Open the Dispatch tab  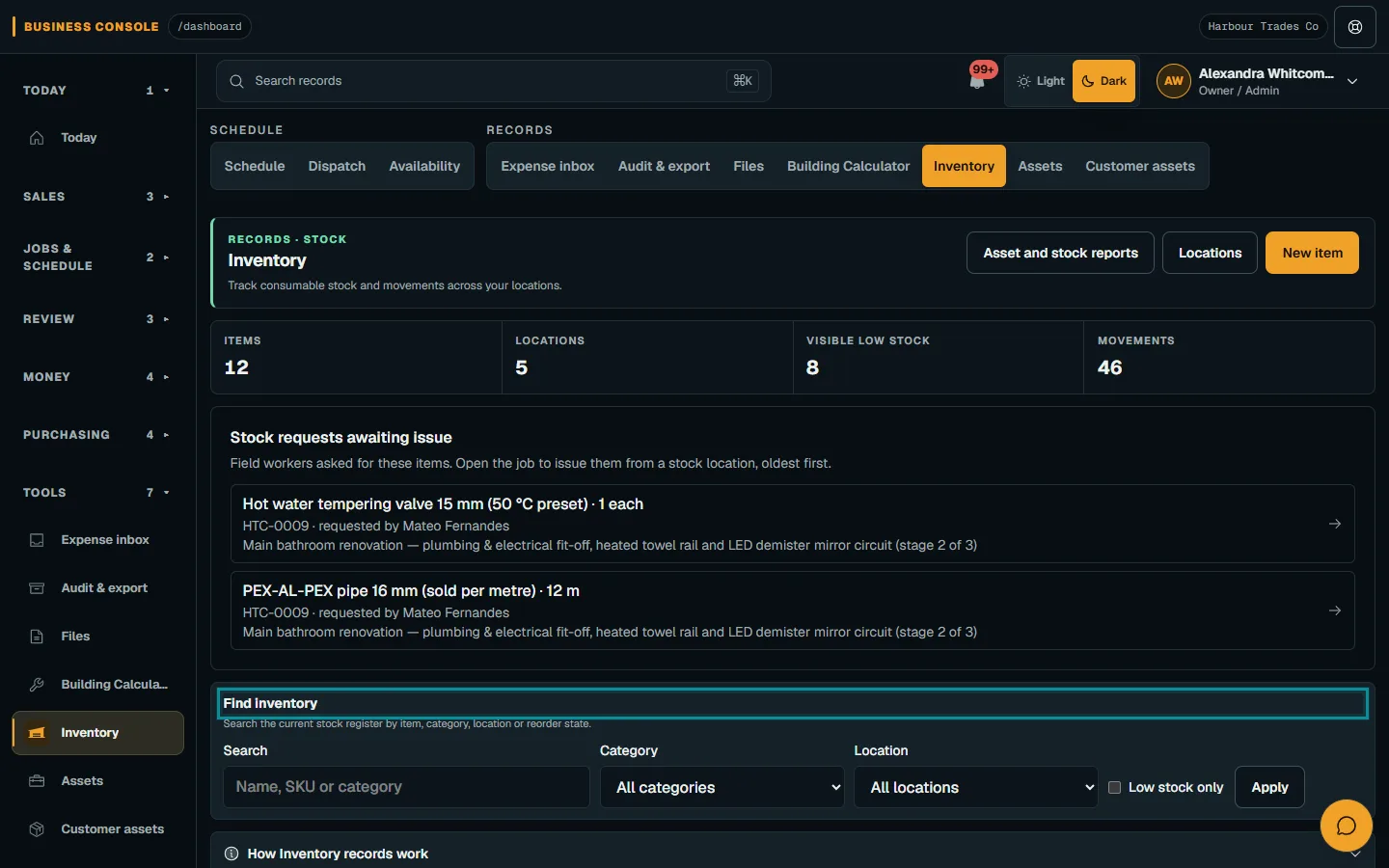click(x=337, y=166)
